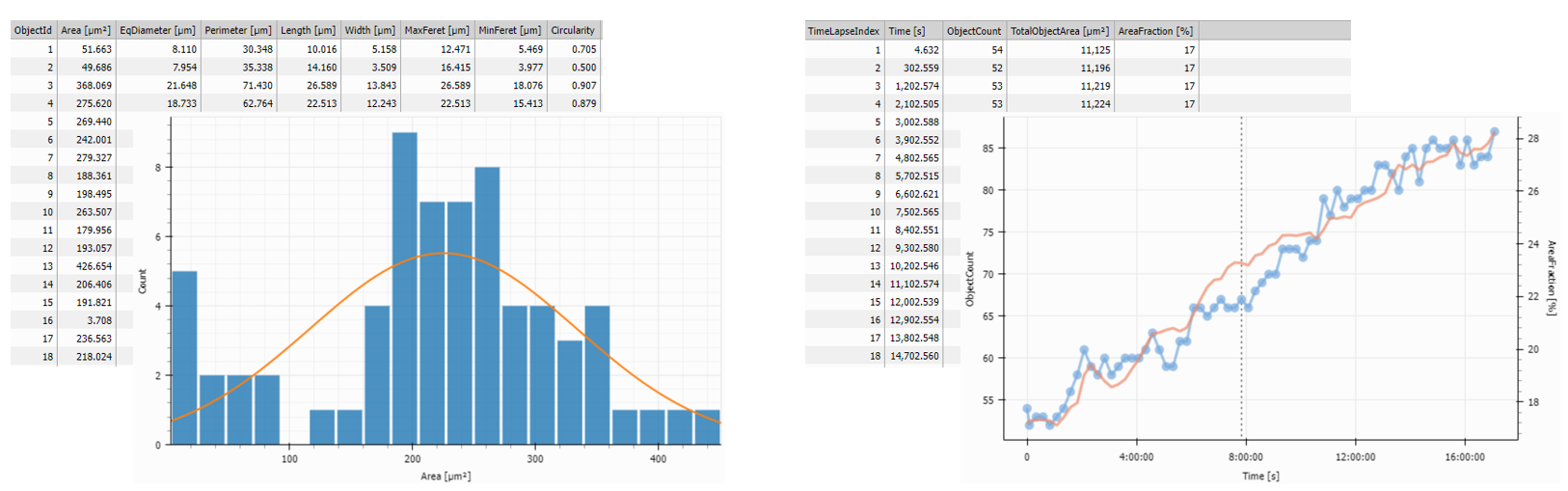Click the last blue data point of line chart
Viewport: 1568px width, 491px height.
point(1494,131)
